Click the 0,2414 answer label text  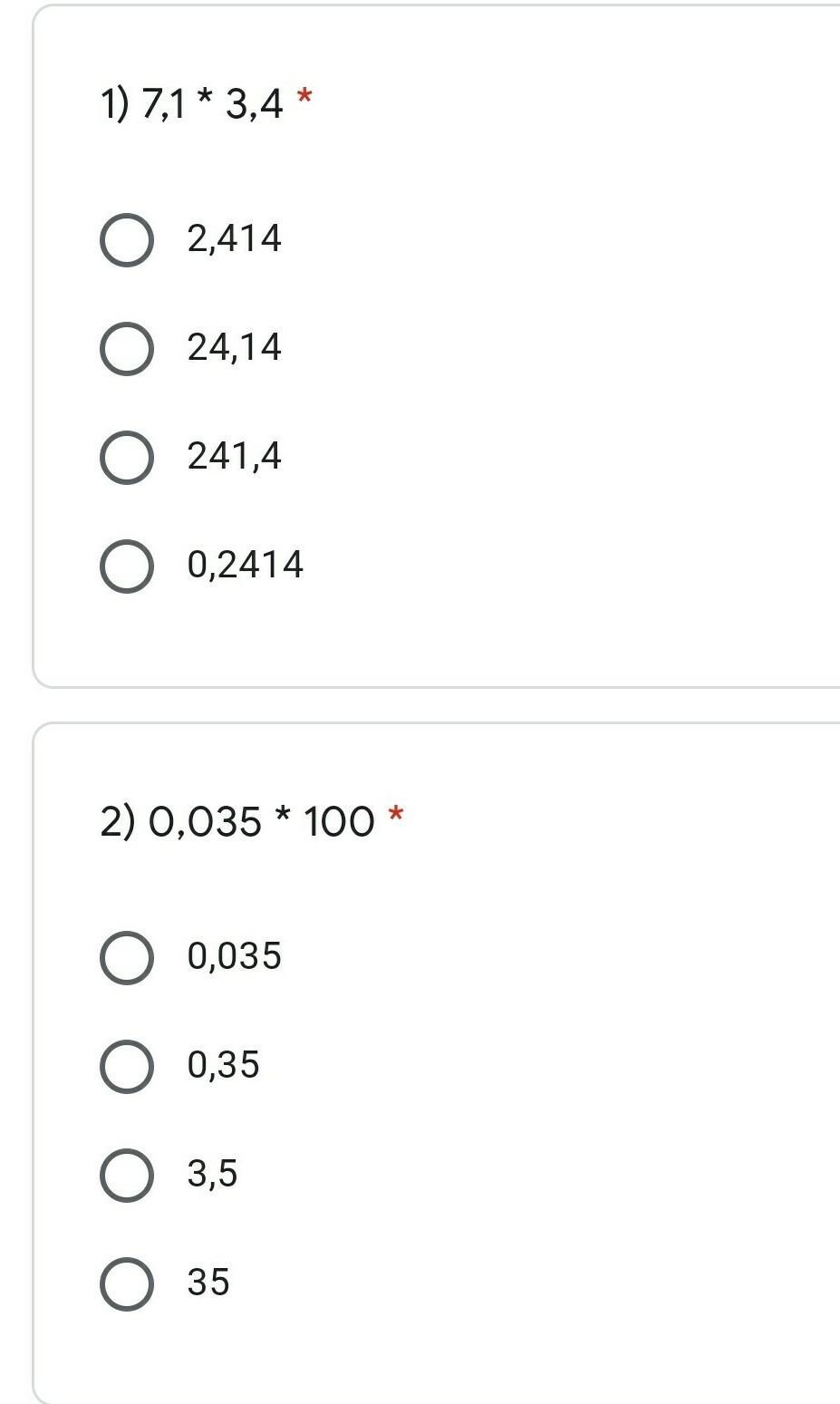point(246,566)
